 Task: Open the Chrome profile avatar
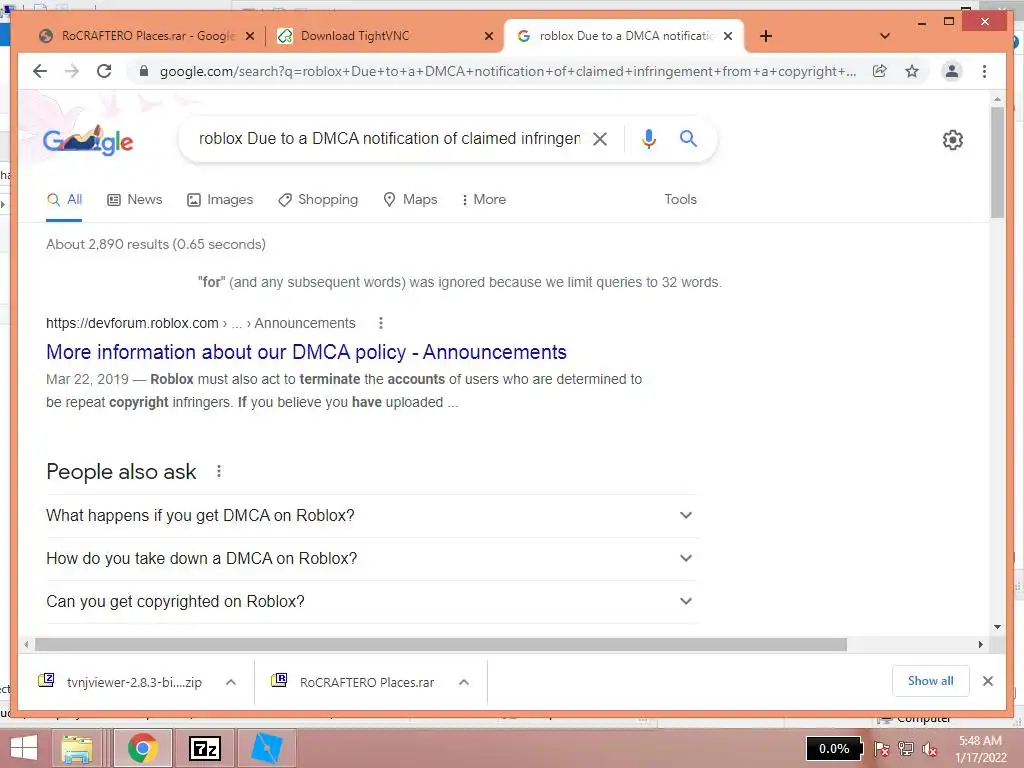[x=952, y=71]
